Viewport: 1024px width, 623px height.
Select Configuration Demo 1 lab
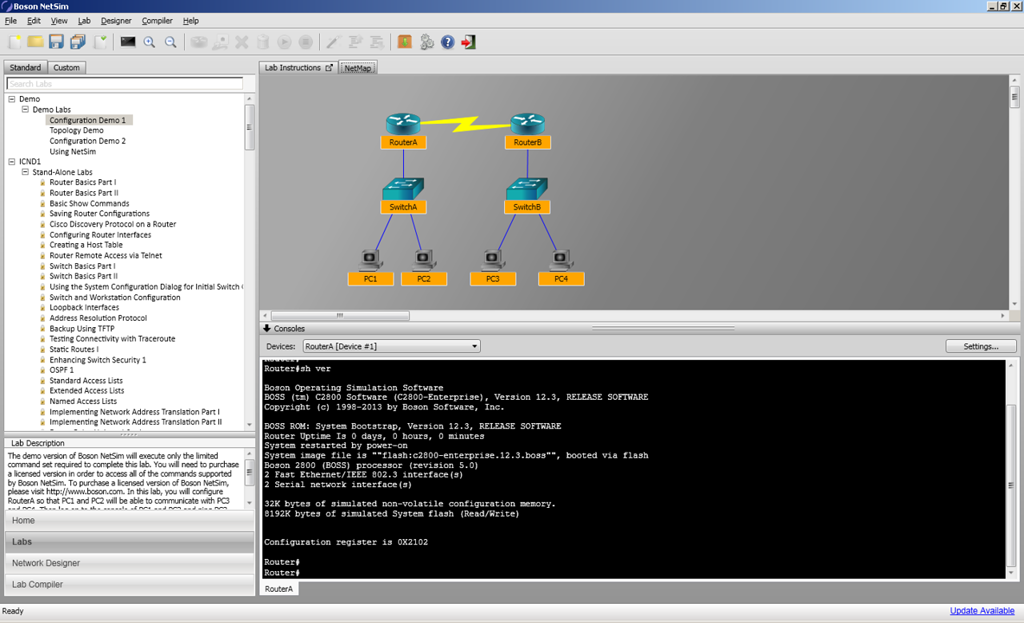coord(88,120)
